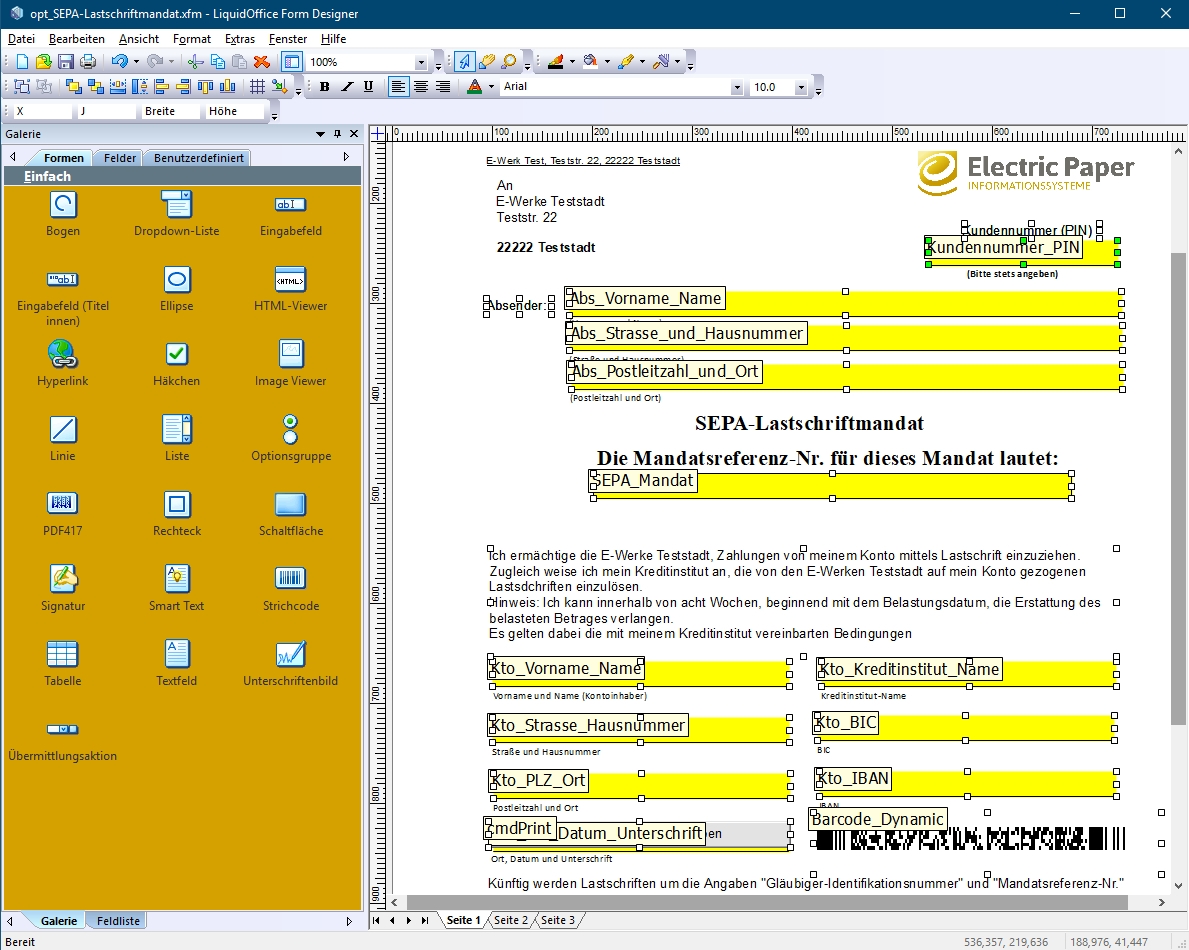Select the Hyperlink gallery item
Viewport: 1189px width, 950px height.
coord(63,365)
